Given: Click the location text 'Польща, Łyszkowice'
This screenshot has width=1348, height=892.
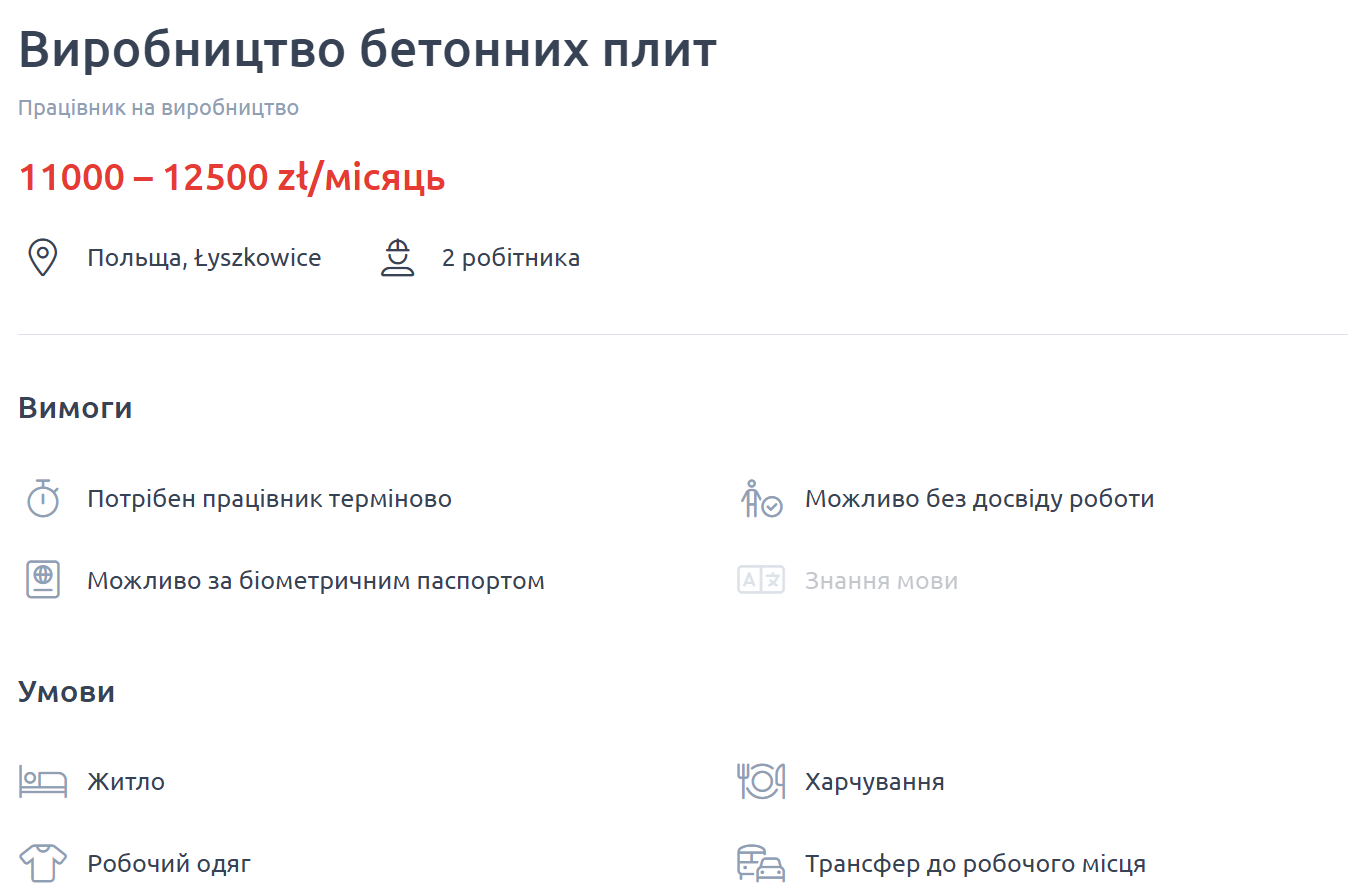Looking at the screenshot, I should 205,257.
